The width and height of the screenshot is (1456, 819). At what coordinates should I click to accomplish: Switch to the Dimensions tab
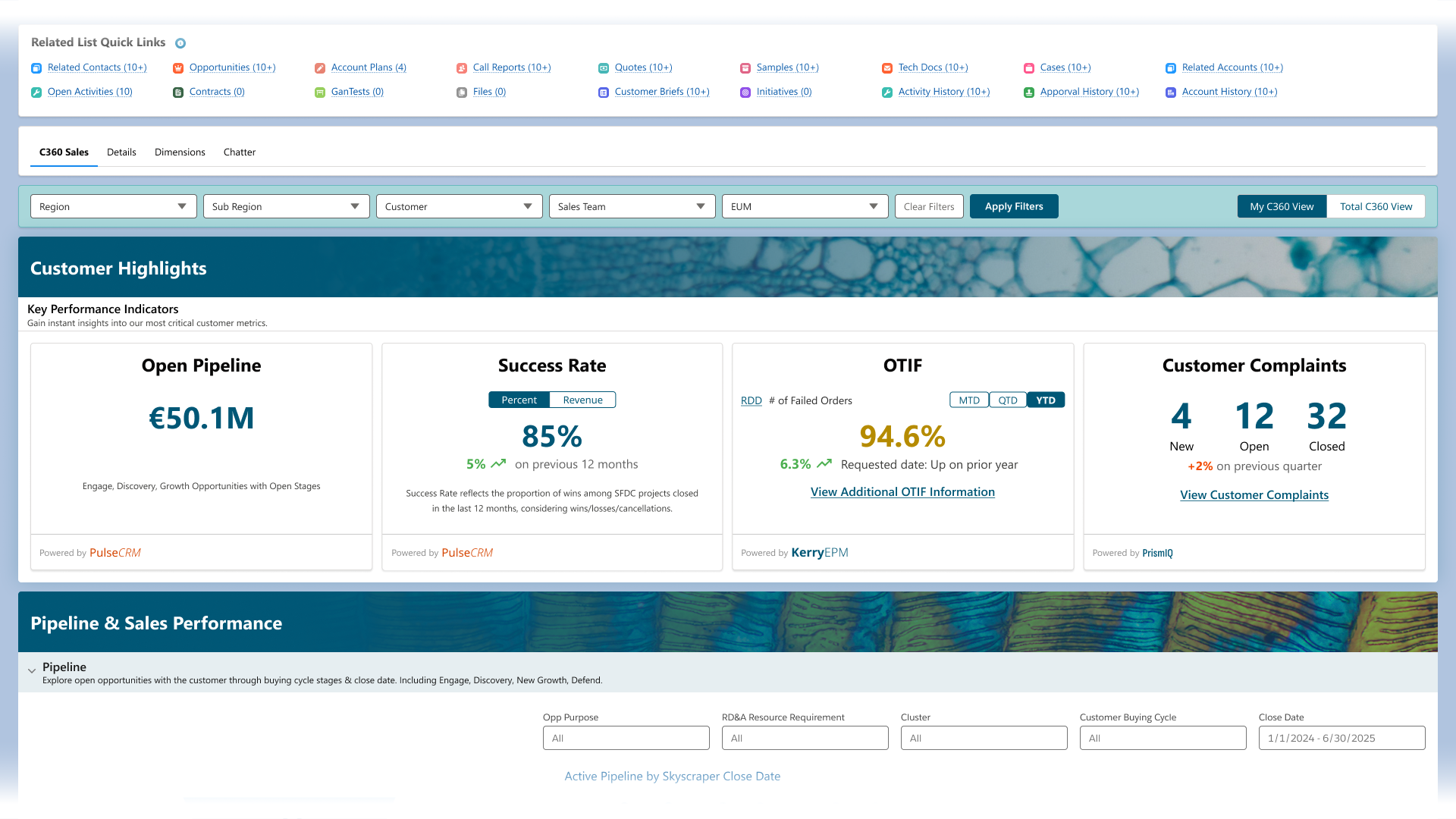pos(180,152)
